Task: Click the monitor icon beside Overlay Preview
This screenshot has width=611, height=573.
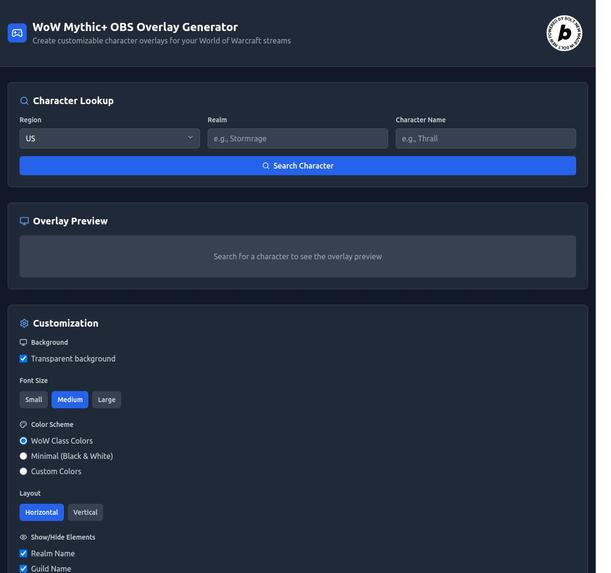Action: (24, 221)
